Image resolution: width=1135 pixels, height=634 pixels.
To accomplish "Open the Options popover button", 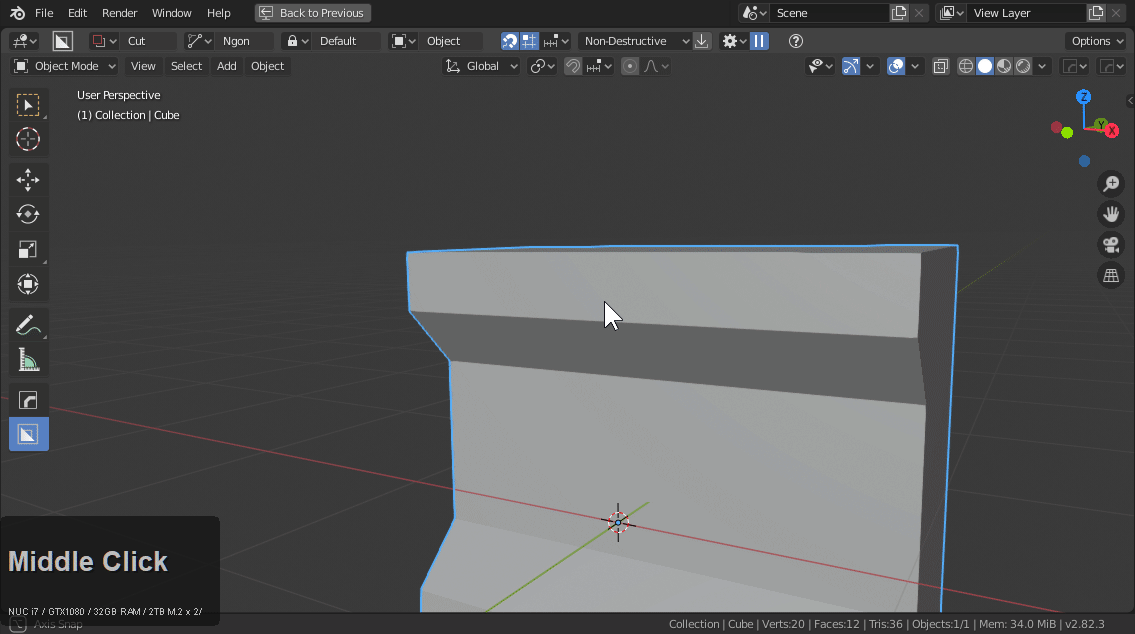I will click(1096, 41).
